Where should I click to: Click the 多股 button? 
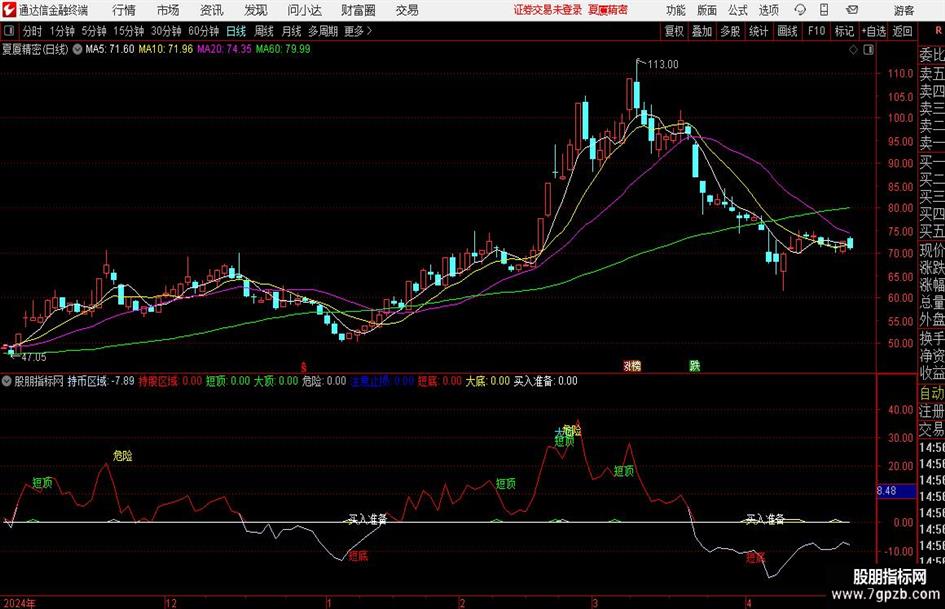point(730,31)
